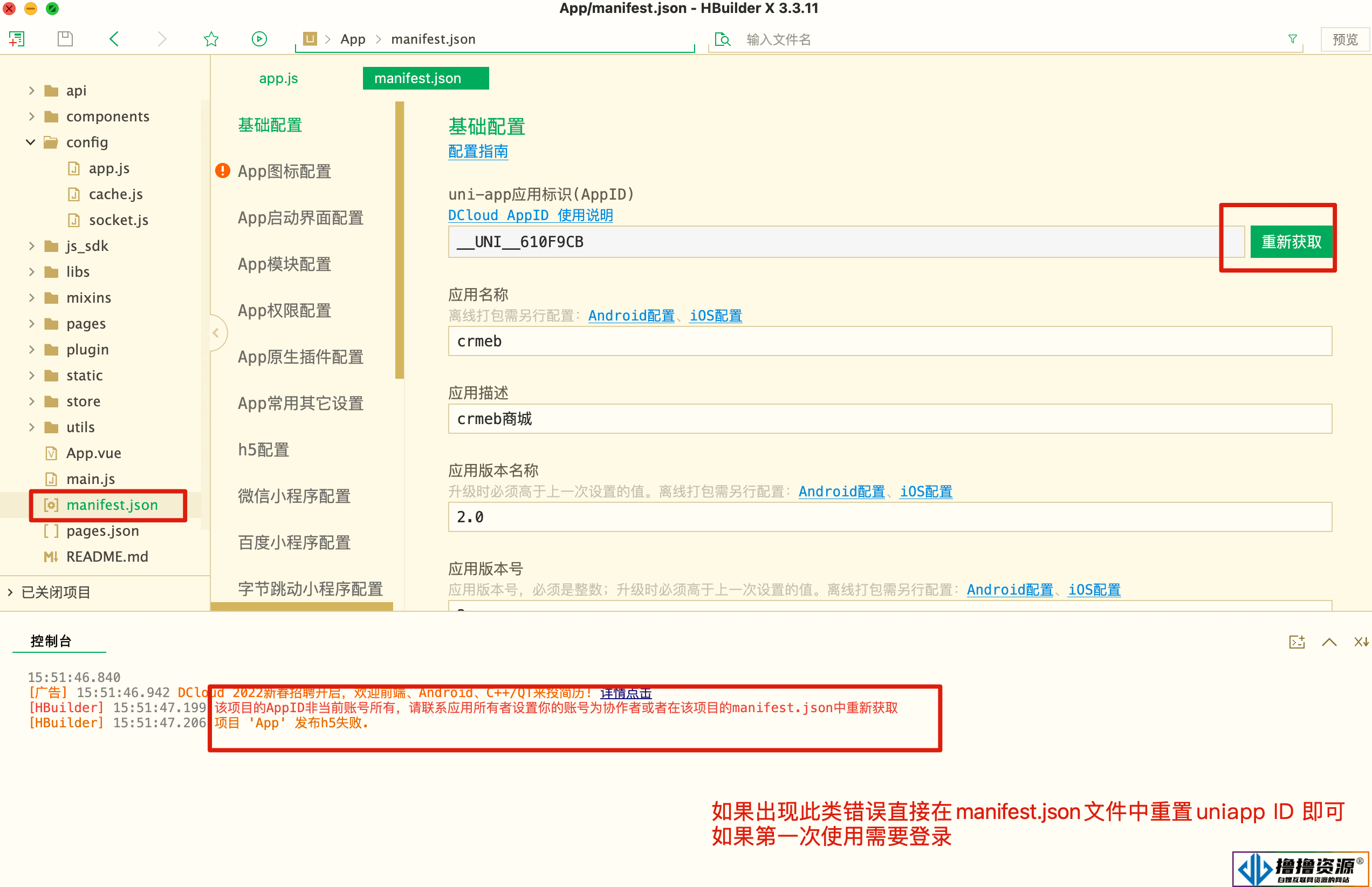
Task: Open the App图标配置 section
Action: tap(284, 172)
